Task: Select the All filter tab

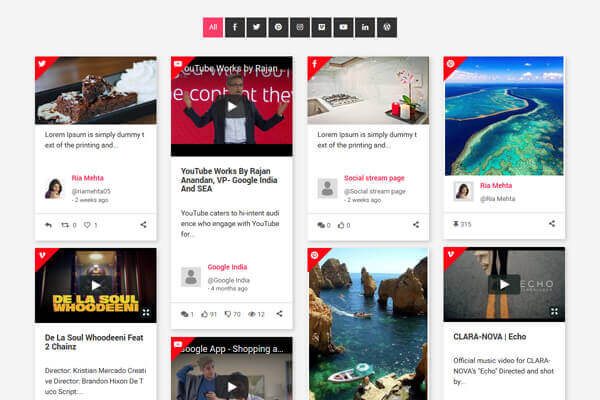Action: [213, 27]
